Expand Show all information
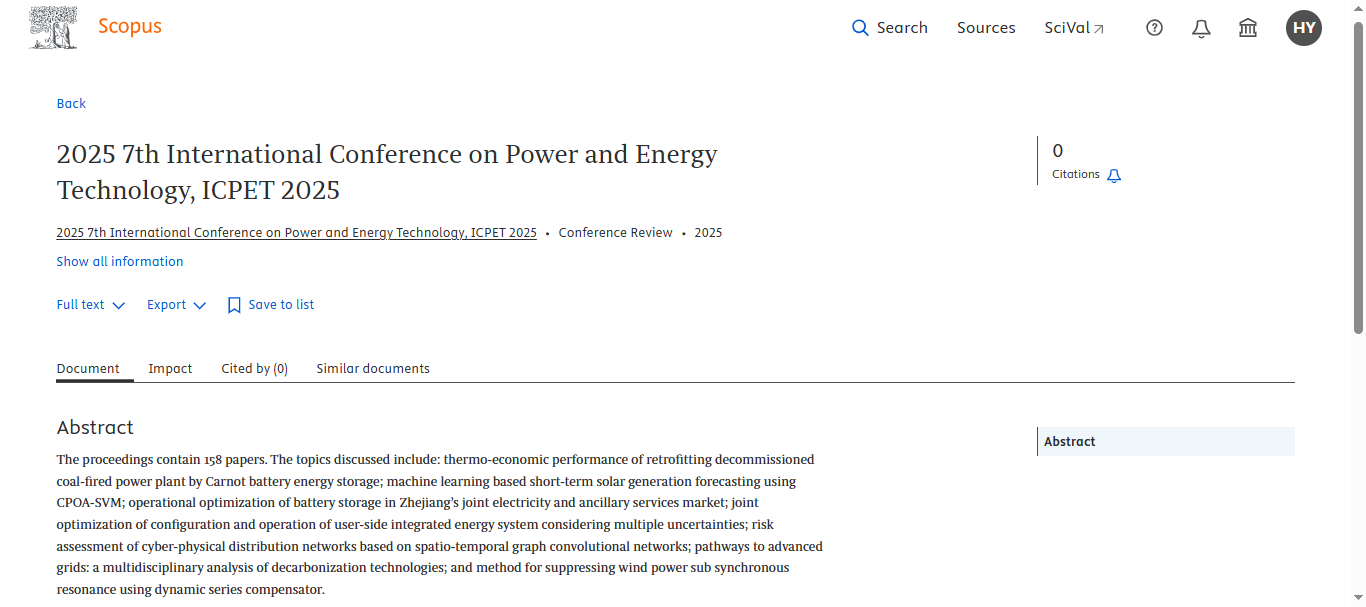The width and height of the screenshot is (1366, 607). [x=120, y=262]
